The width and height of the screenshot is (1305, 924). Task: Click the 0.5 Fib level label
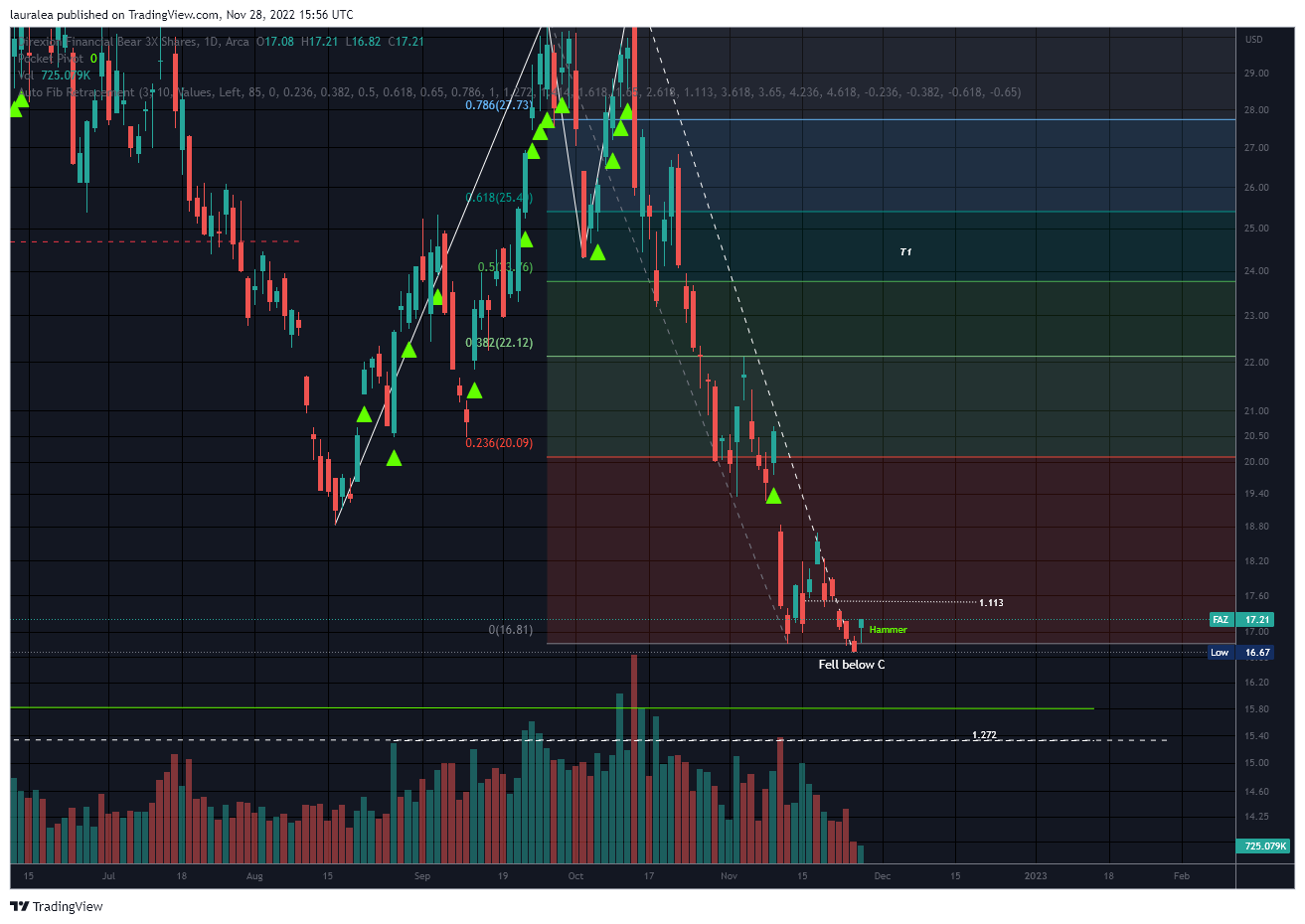[x=505, y=267]
